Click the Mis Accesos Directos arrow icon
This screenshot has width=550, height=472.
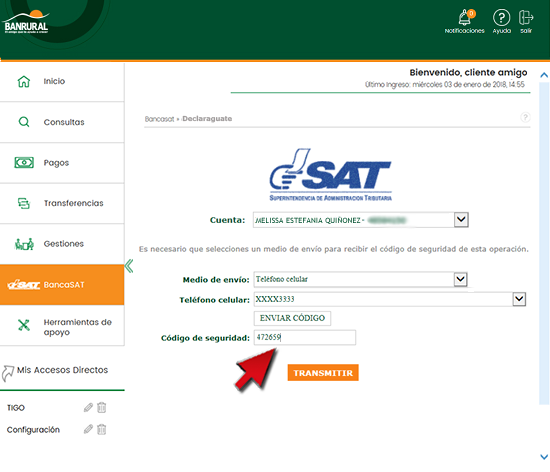click(8, 373)
